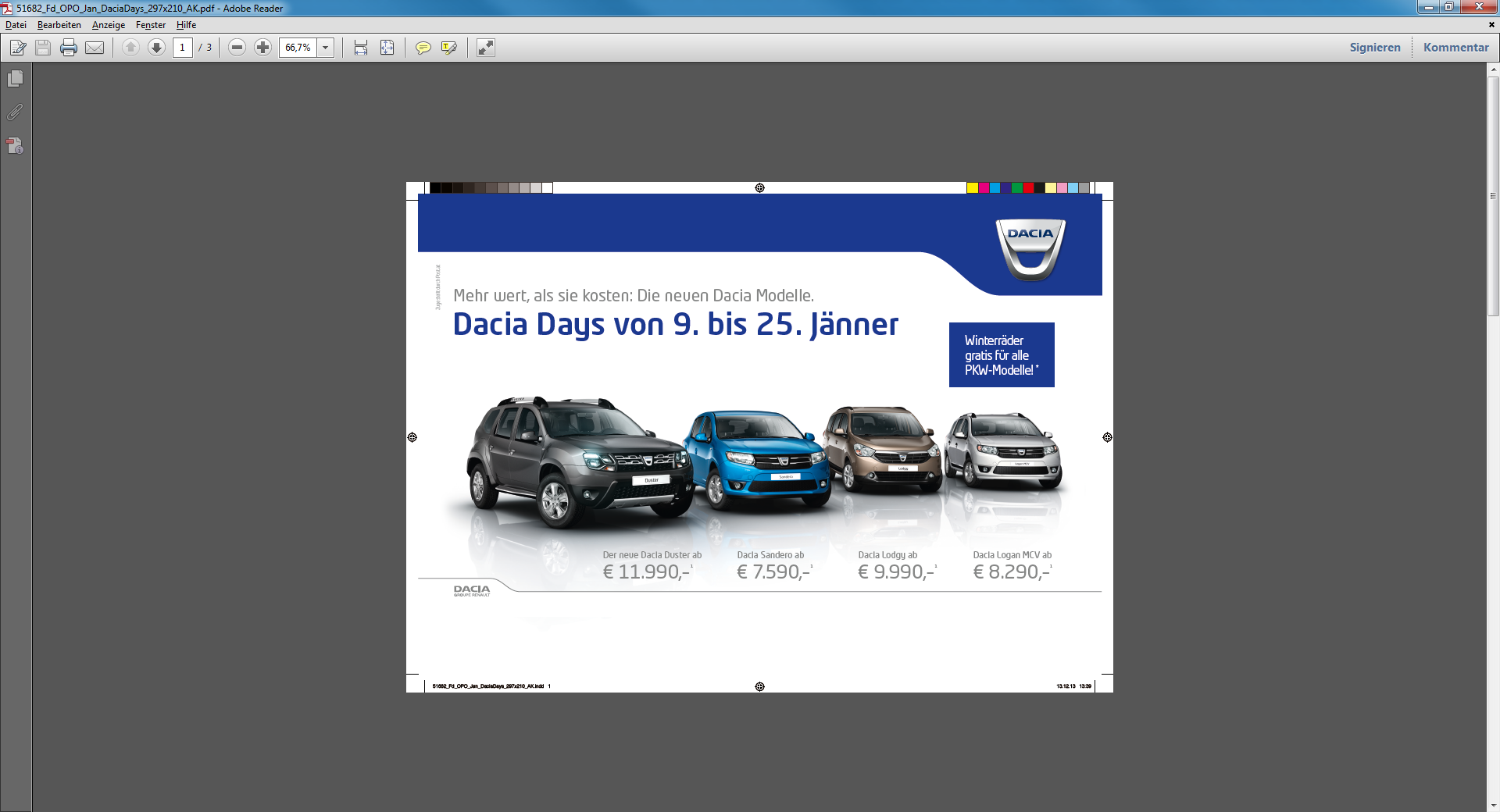Viewport: 1500px width, 812px height.
Task: Select the highlight text tool
Action: pos(448,48)
